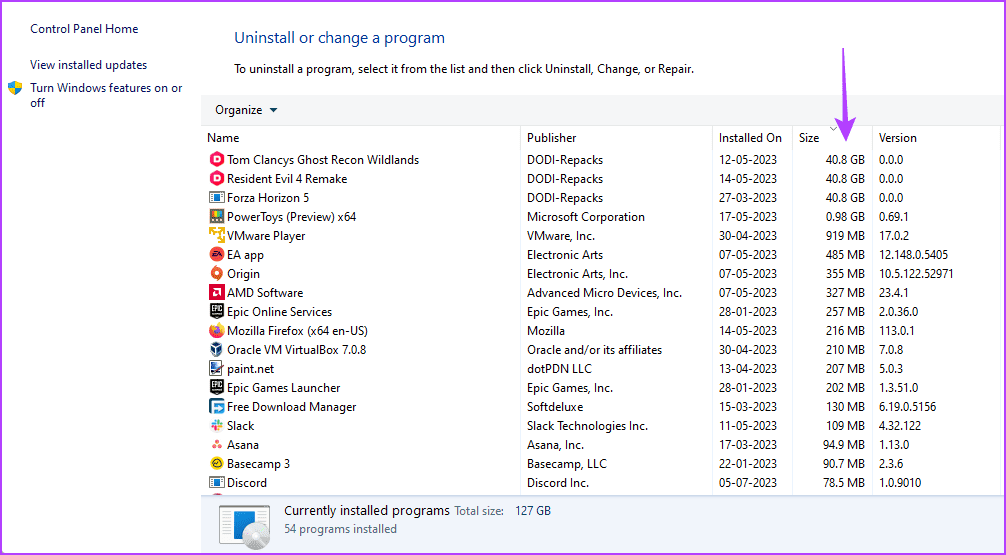Select the Asana program name

coord(243,445)
